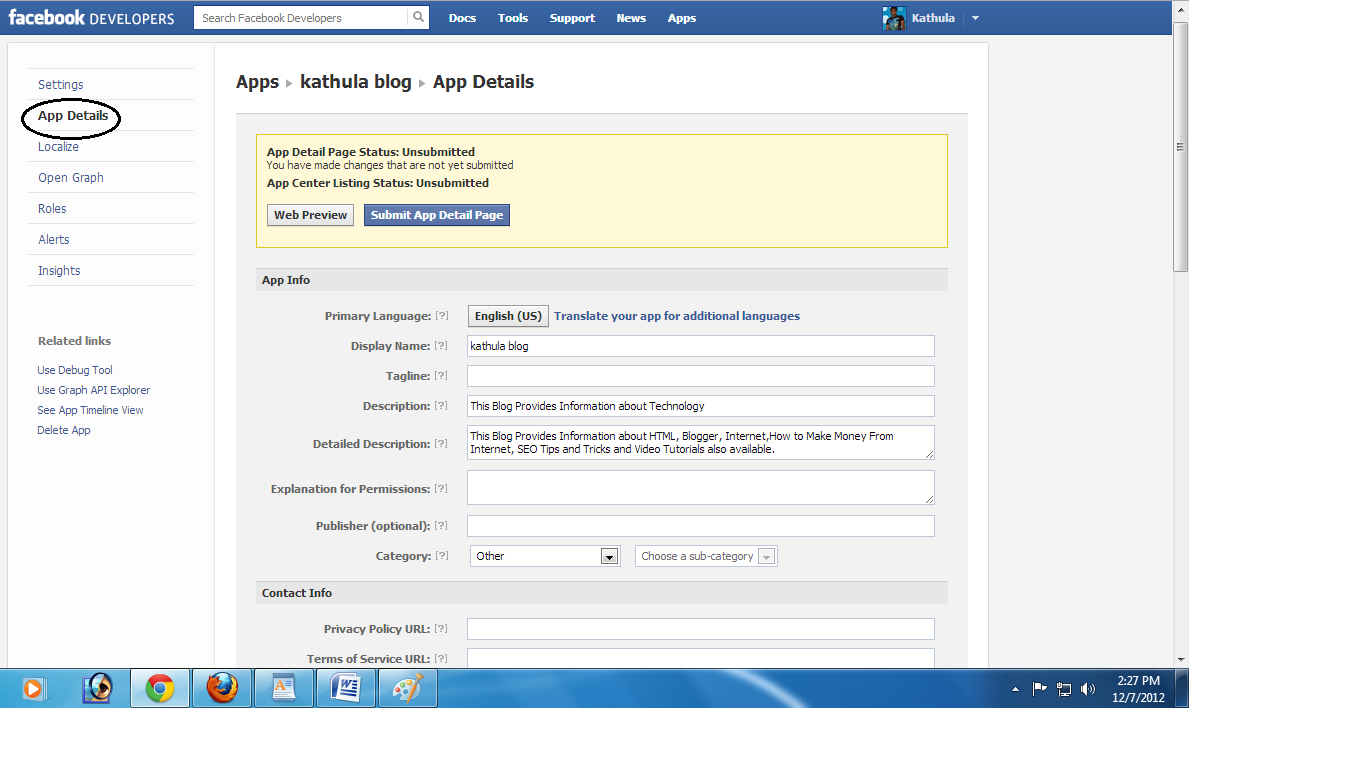Image resolution: width=1366 pixels, height=768 pixels.
Task: Launch Paint from the taskbar
Action: click(x=406, y=688)
